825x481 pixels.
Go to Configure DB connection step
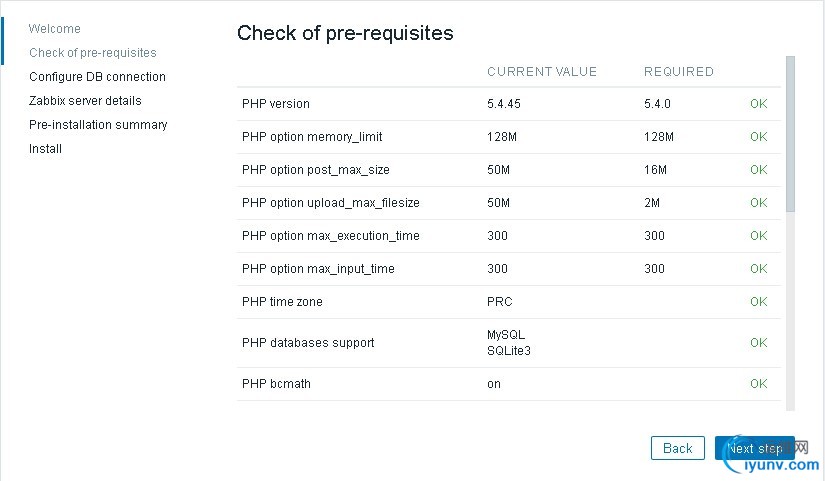97,77
